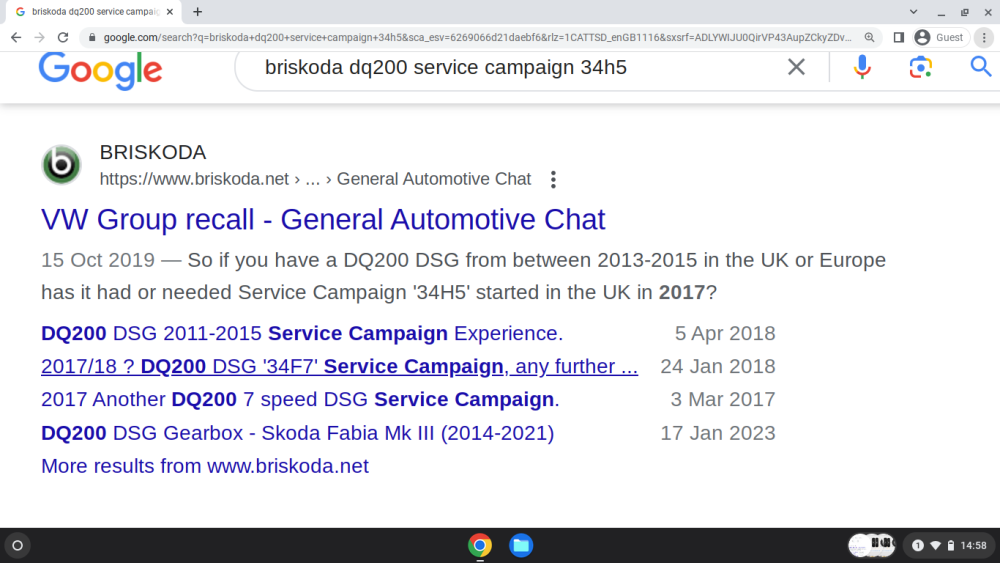Click the '17 Jan 2023' date text
The width and height of the screenshot is (1000, 563).
717,434
